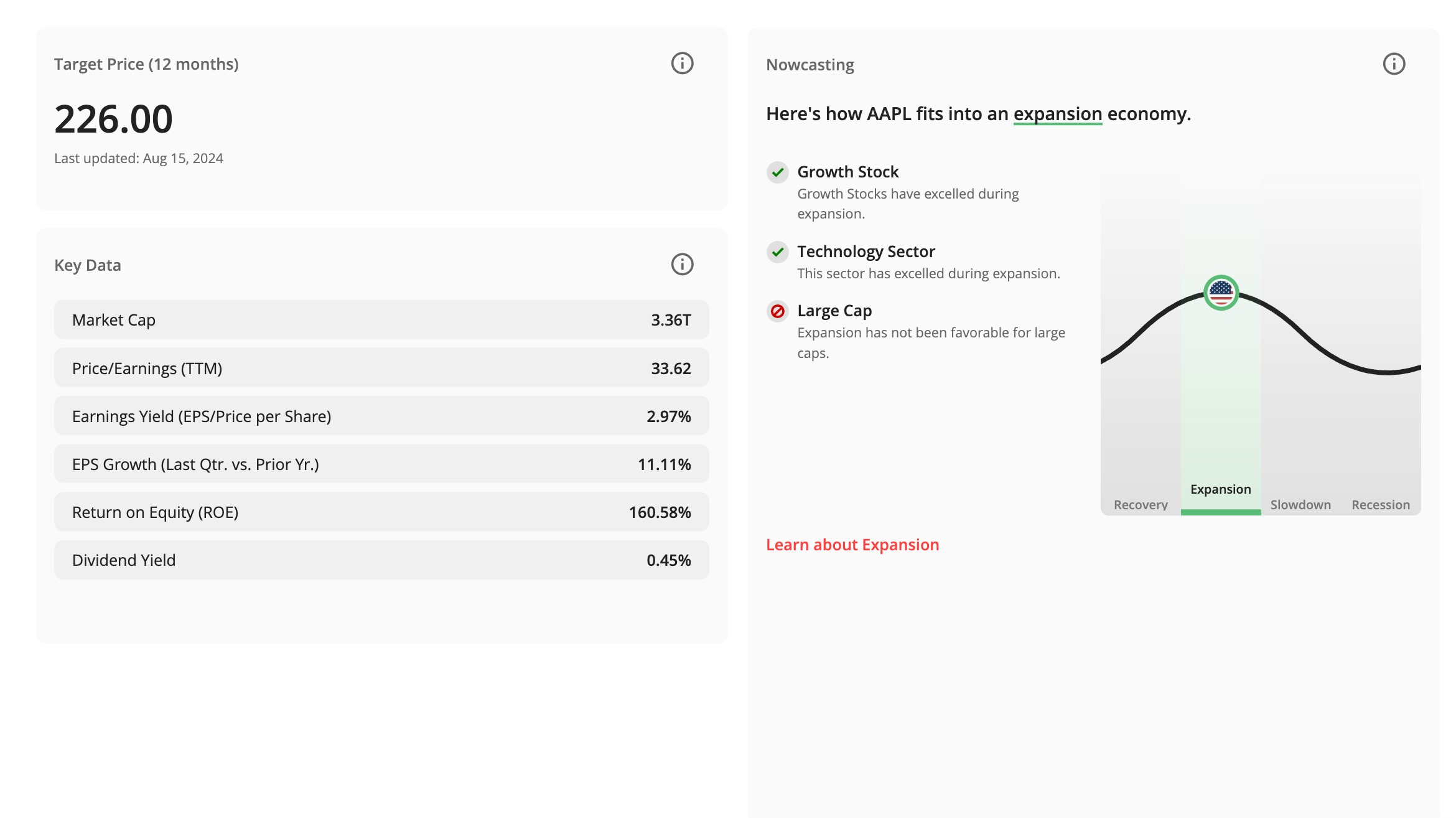Click the Market Cap row

(x=381, y=320)
